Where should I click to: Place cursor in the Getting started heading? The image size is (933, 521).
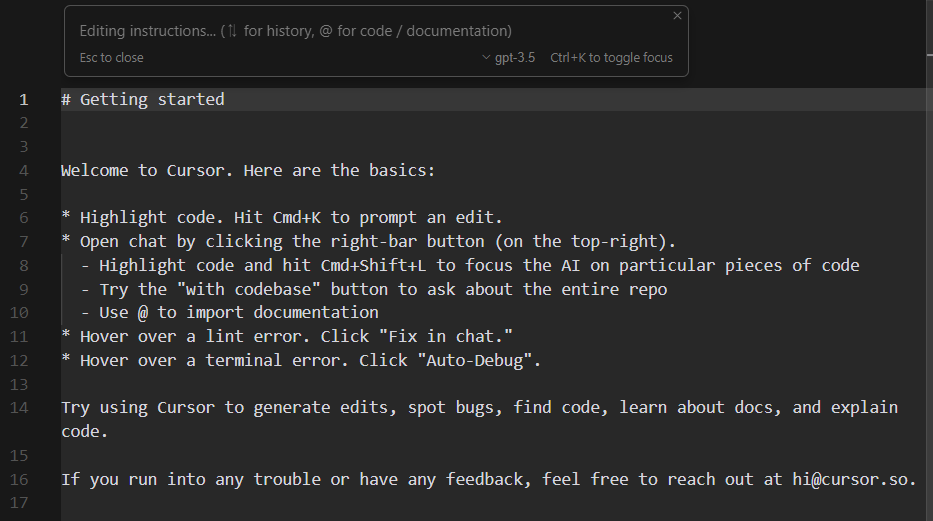point(152,99)
